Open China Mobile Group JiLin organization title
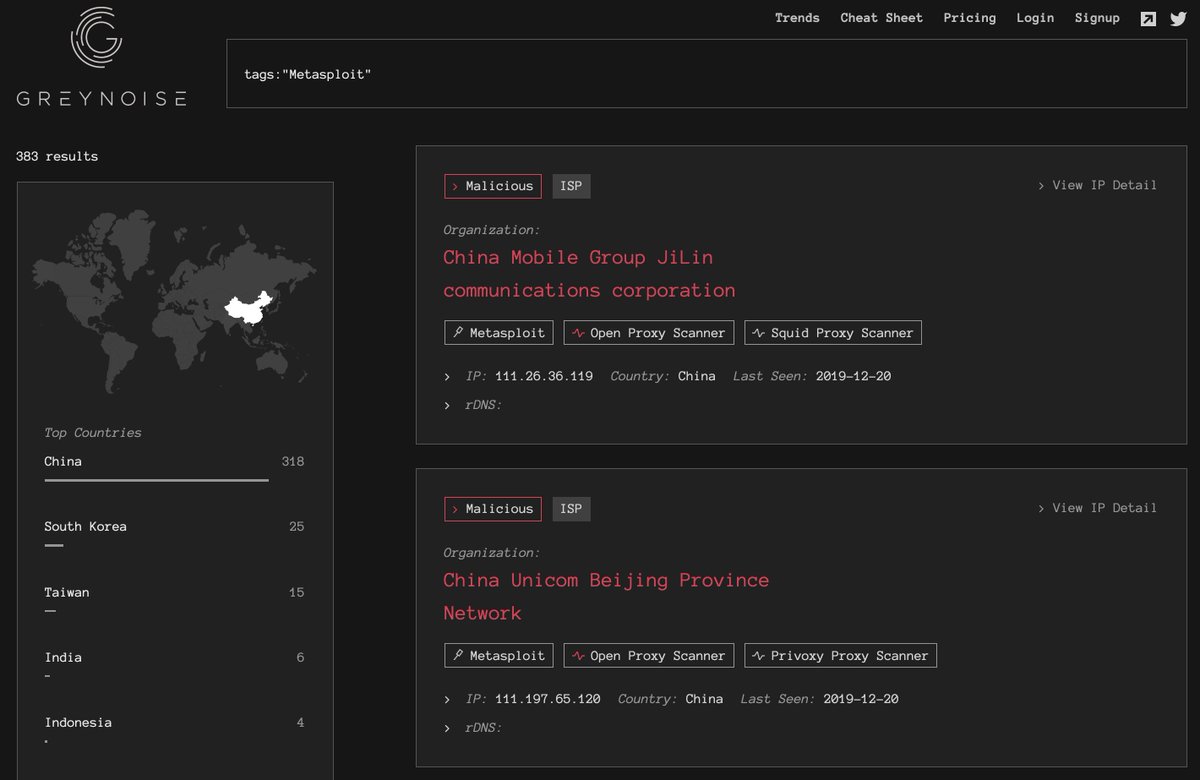The width and height of the screenshot is (1200, 780). click(590, 274)
